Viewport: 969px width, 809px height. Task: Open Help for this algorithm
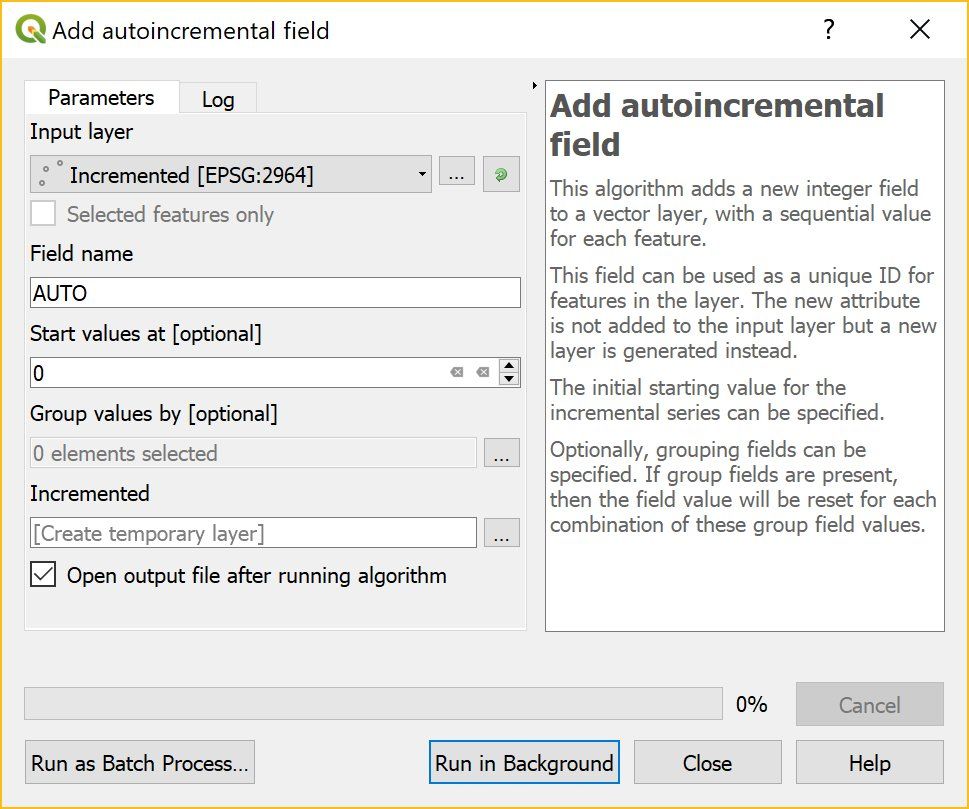point(870,762)
